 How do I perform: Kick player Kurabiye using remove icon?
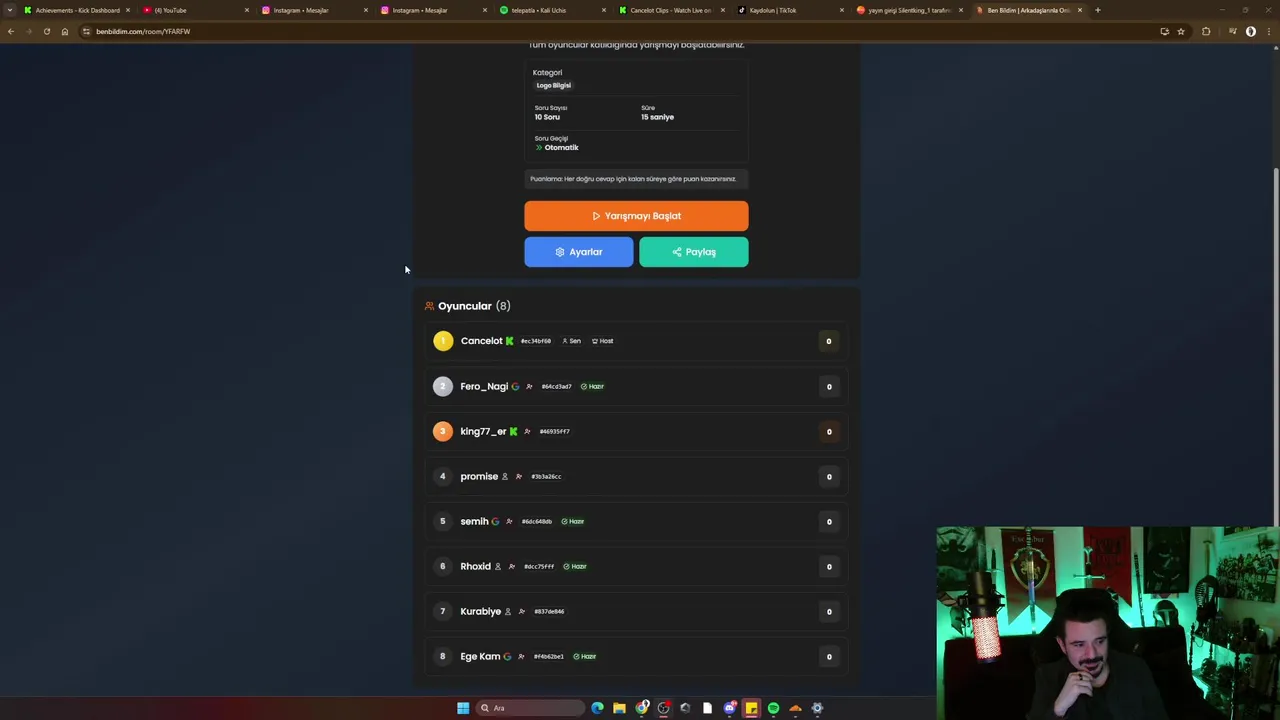521,612
